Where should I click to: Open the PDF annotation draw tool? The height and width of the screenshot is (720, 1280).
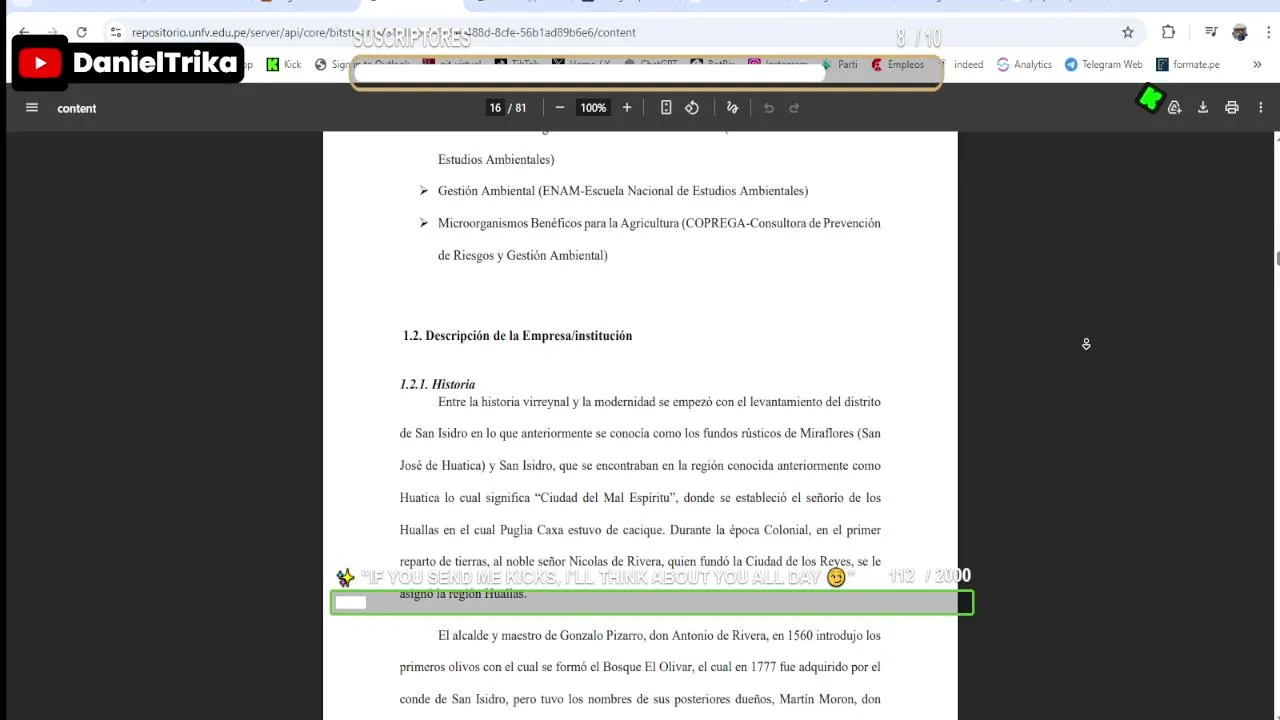coord(732,108)
